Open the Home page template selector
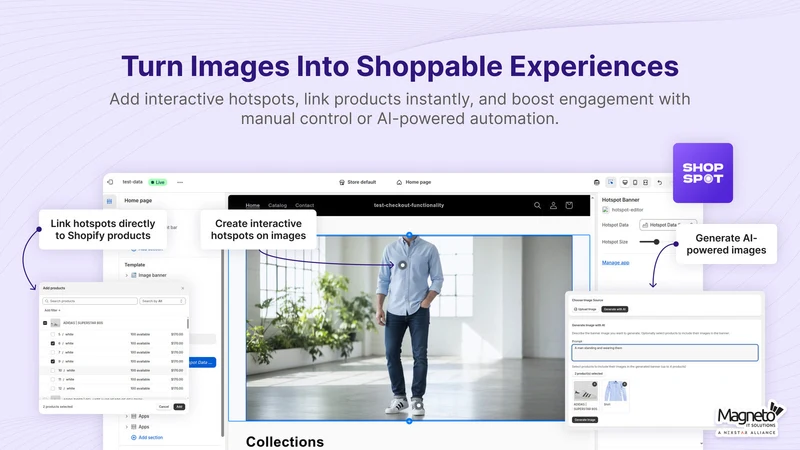Image resolution: width=800 pixels, height=450 pixels. [x=414, y=182]
